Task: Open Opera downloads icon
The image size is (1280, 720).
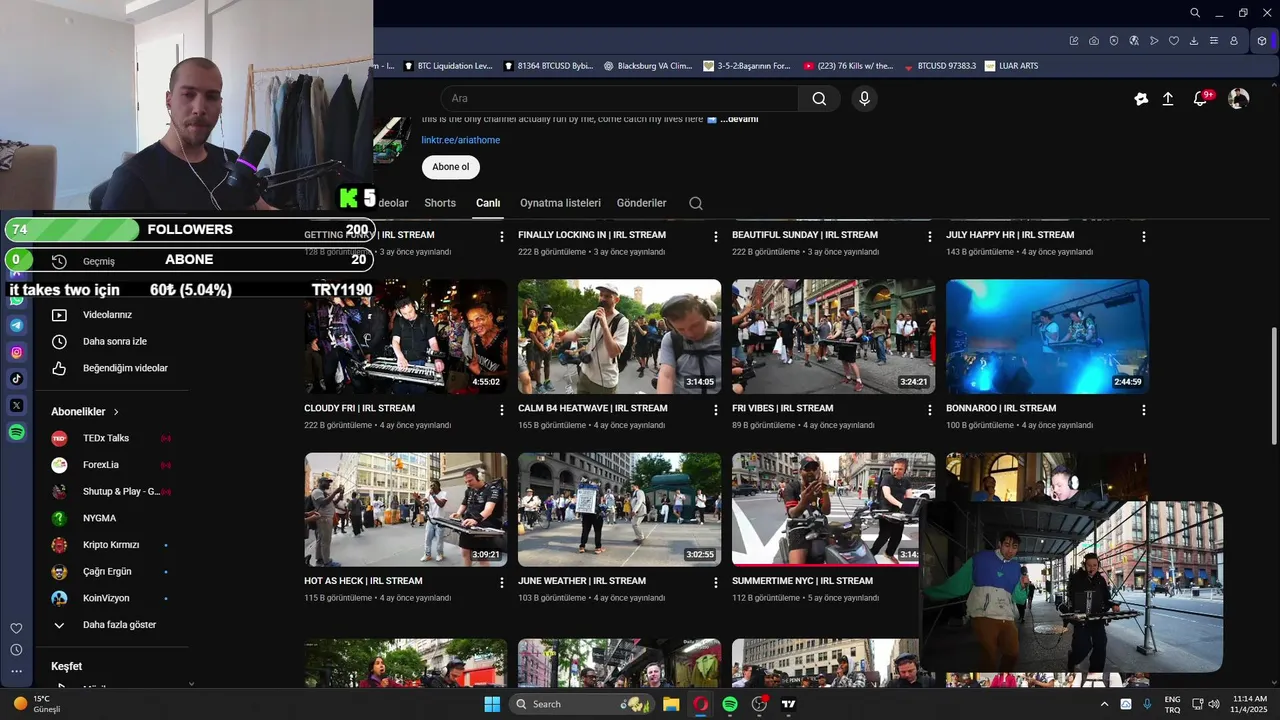Action: pos(1194,41)
